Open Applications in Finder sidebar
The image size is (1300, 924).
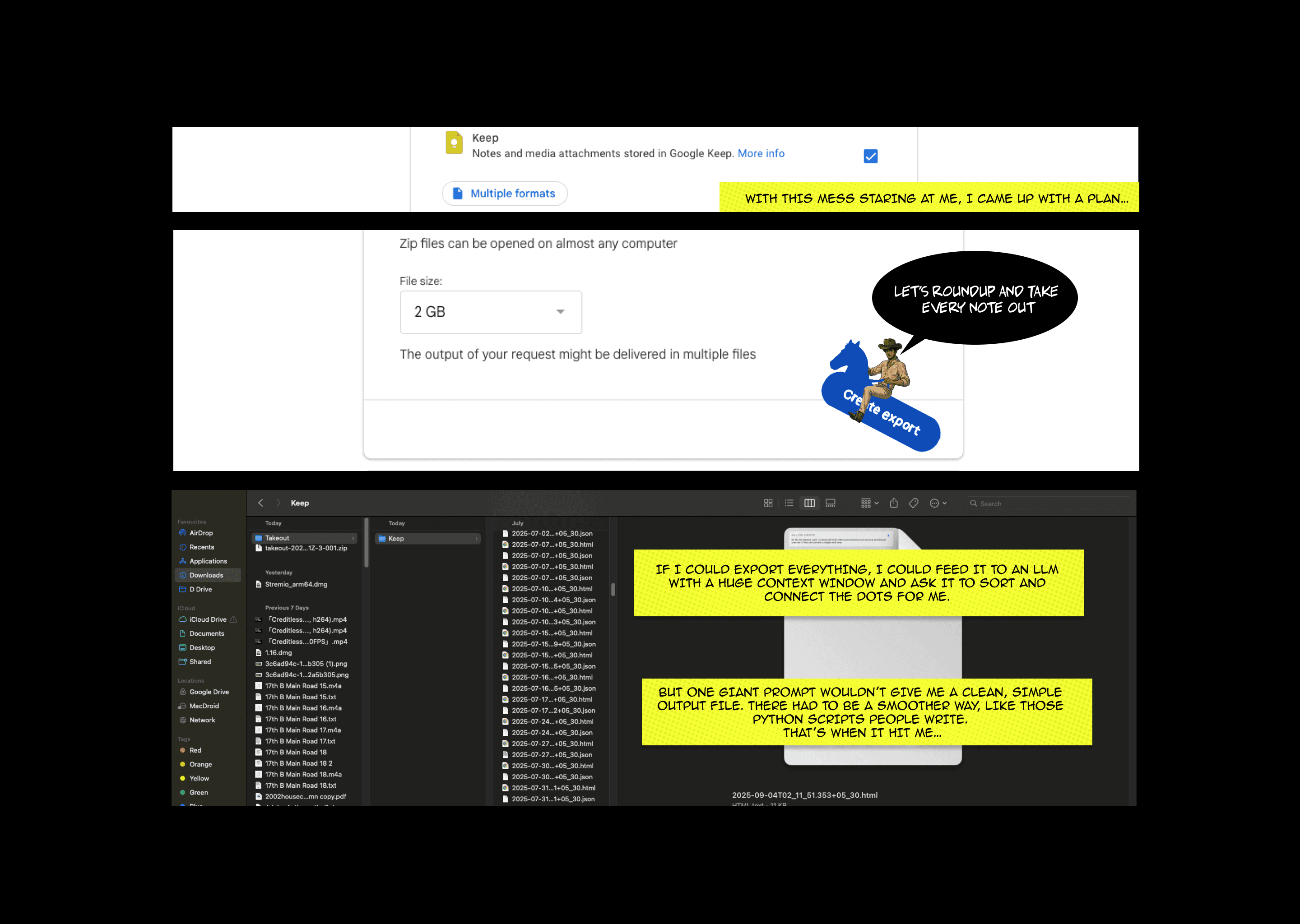208,561
